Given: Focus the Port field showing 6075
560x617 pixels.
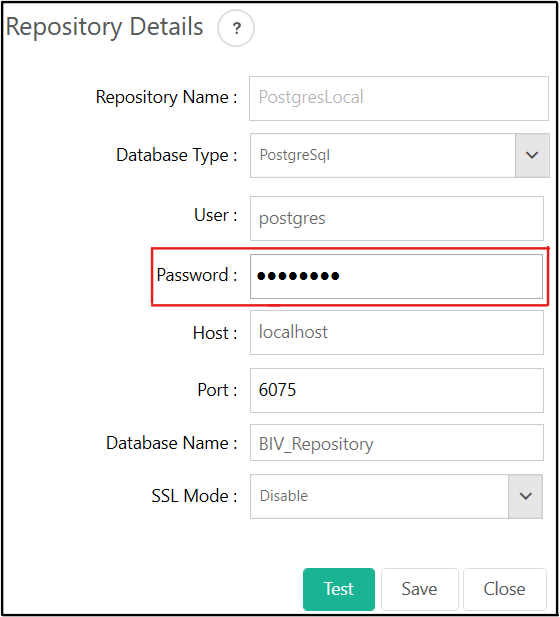Looking at the screenshot, I should (397, 390).
